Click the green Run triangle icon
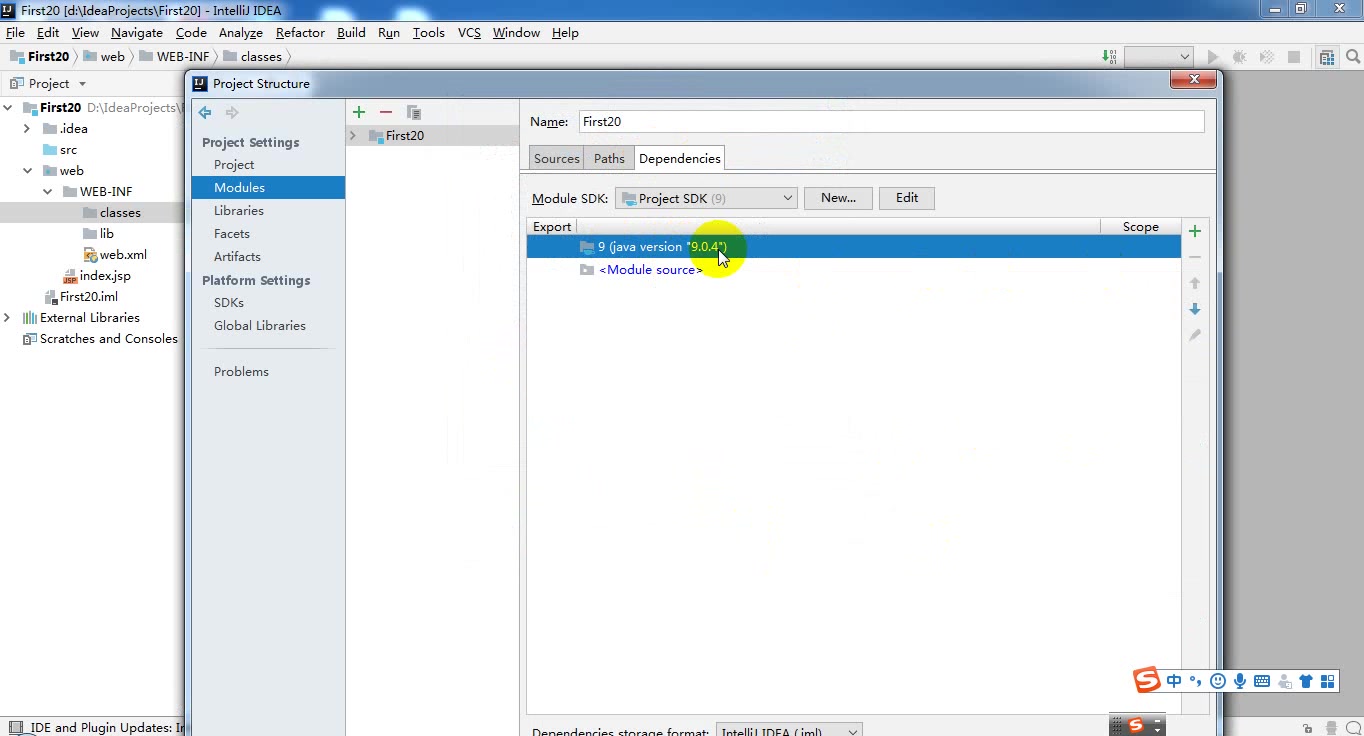1364x736 pixels. pyautogui.click(x=1213, y=57)
